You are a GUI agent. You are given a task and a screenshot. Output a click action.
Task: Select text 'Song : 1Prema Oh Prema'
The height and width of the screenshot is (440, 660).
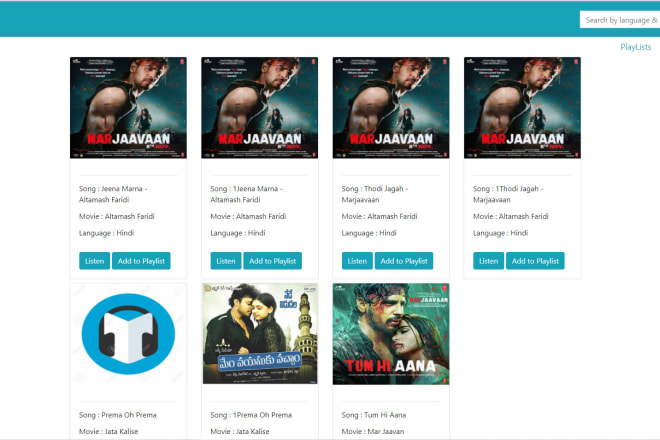pyautogui.click(x=251, y=415)
